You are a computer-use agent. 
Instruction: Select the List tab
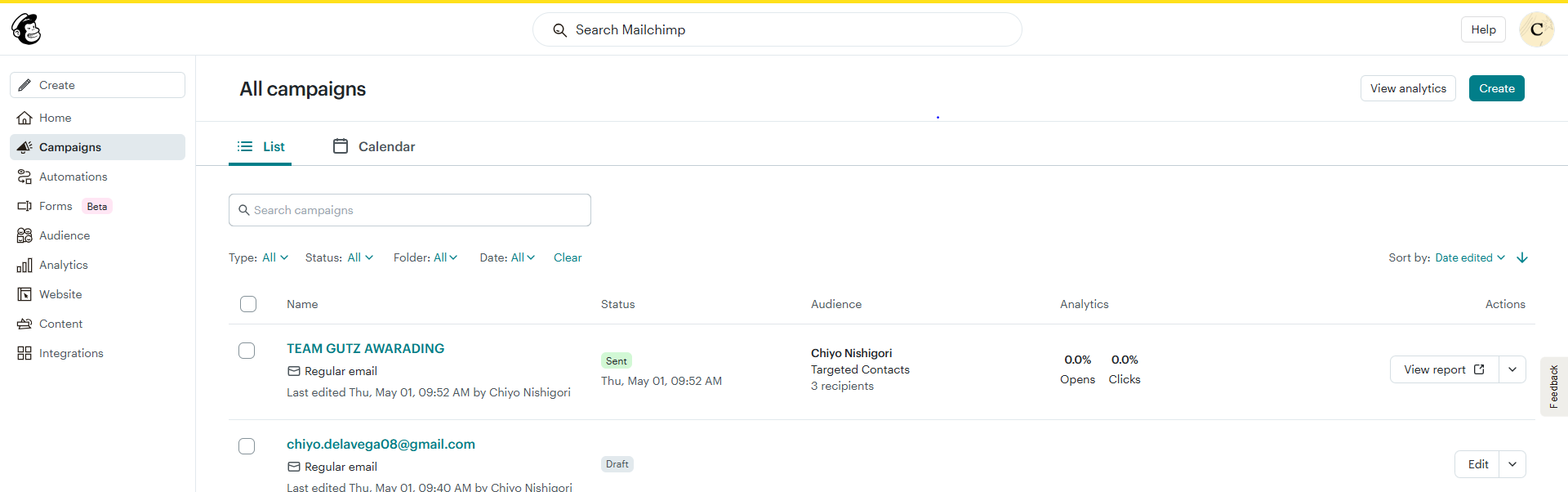[x=261, y=146]
